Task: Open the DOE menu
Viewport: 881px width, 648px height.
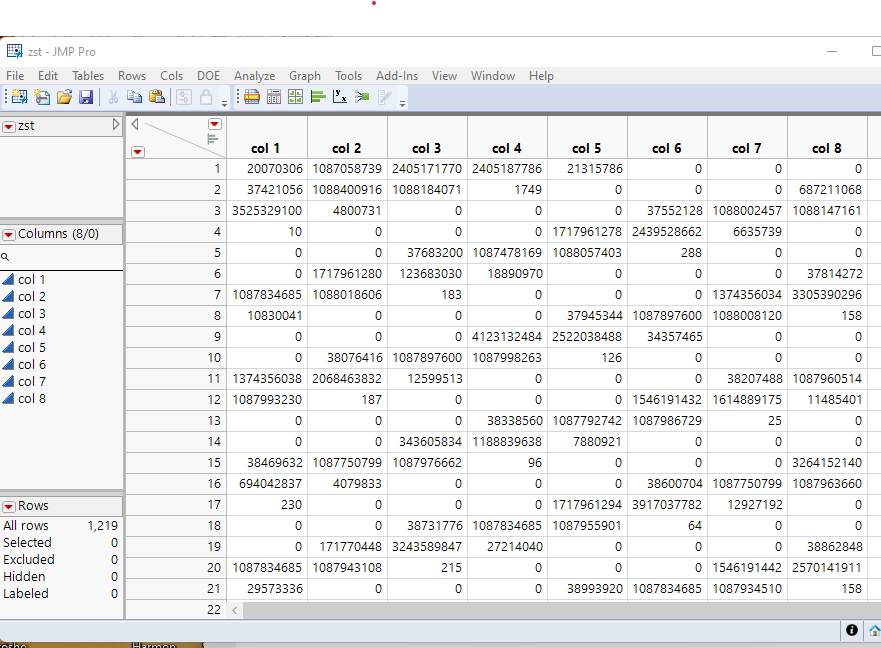Action: 208,75
